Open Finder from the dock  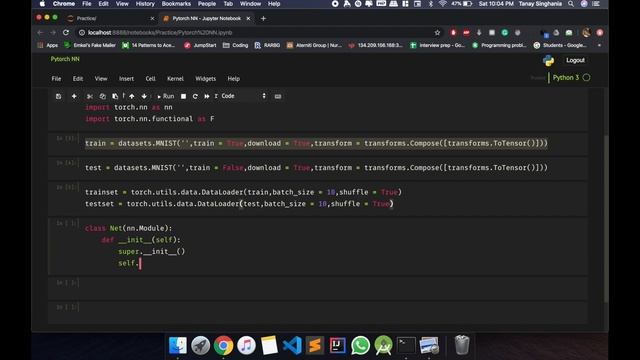point(178,346)
